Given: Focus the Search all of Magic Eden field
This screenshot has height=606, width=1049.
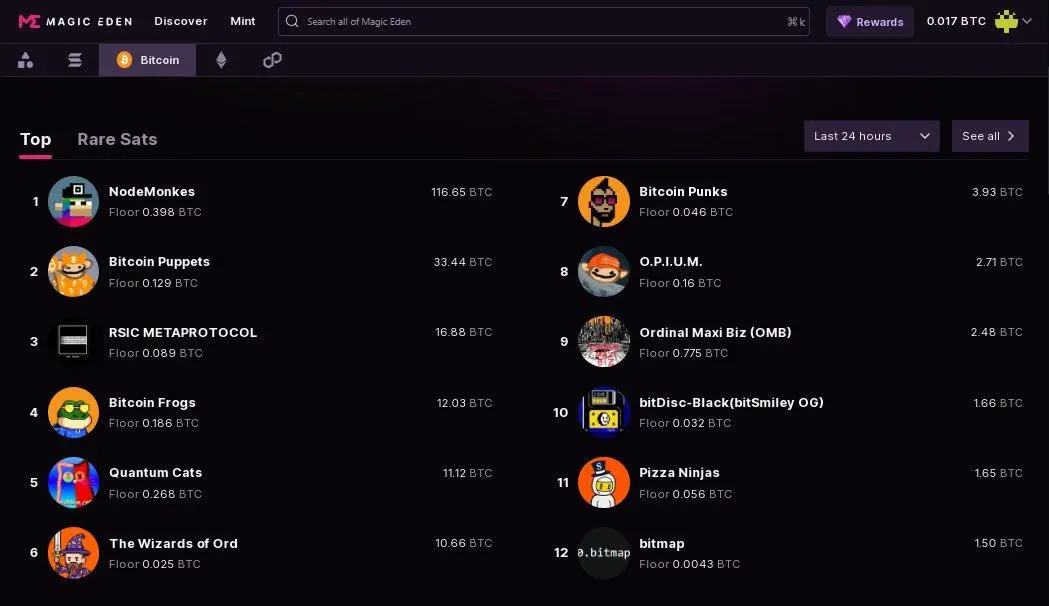Looking at the screenshot, I should point(544,21).
